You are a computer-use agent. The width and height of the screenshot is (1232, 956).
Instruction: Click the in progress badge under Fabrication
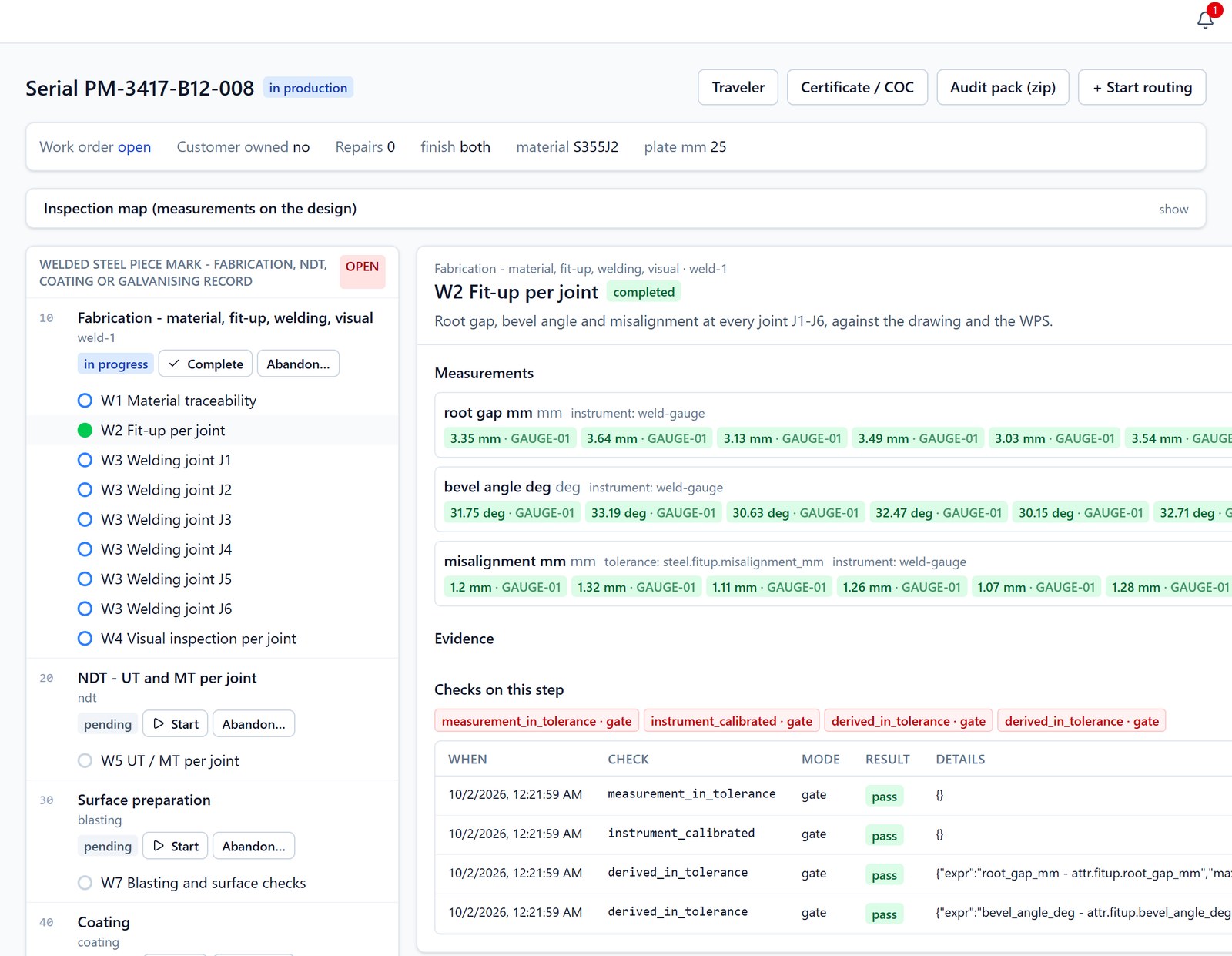(115, 364)
